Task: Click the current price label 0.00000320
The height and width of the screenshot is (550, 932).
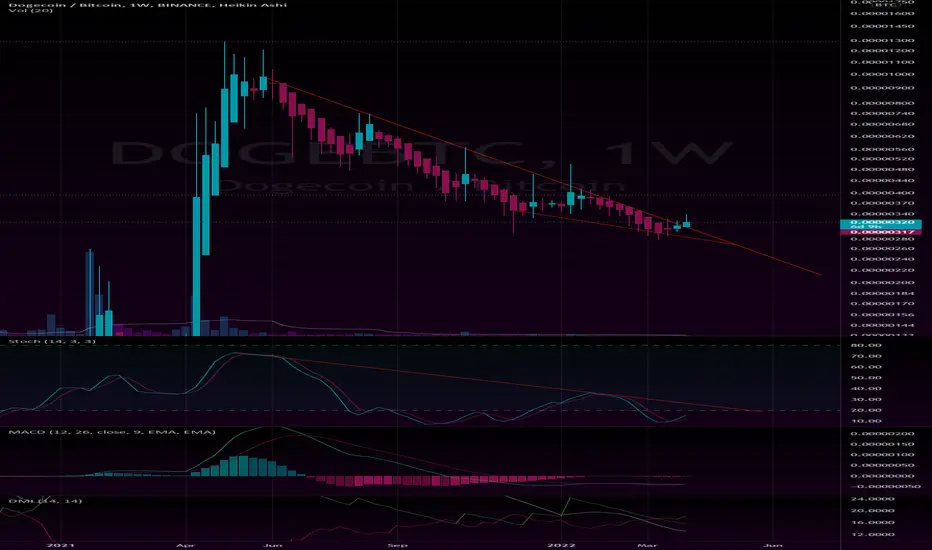Action: tap(881, 222)
